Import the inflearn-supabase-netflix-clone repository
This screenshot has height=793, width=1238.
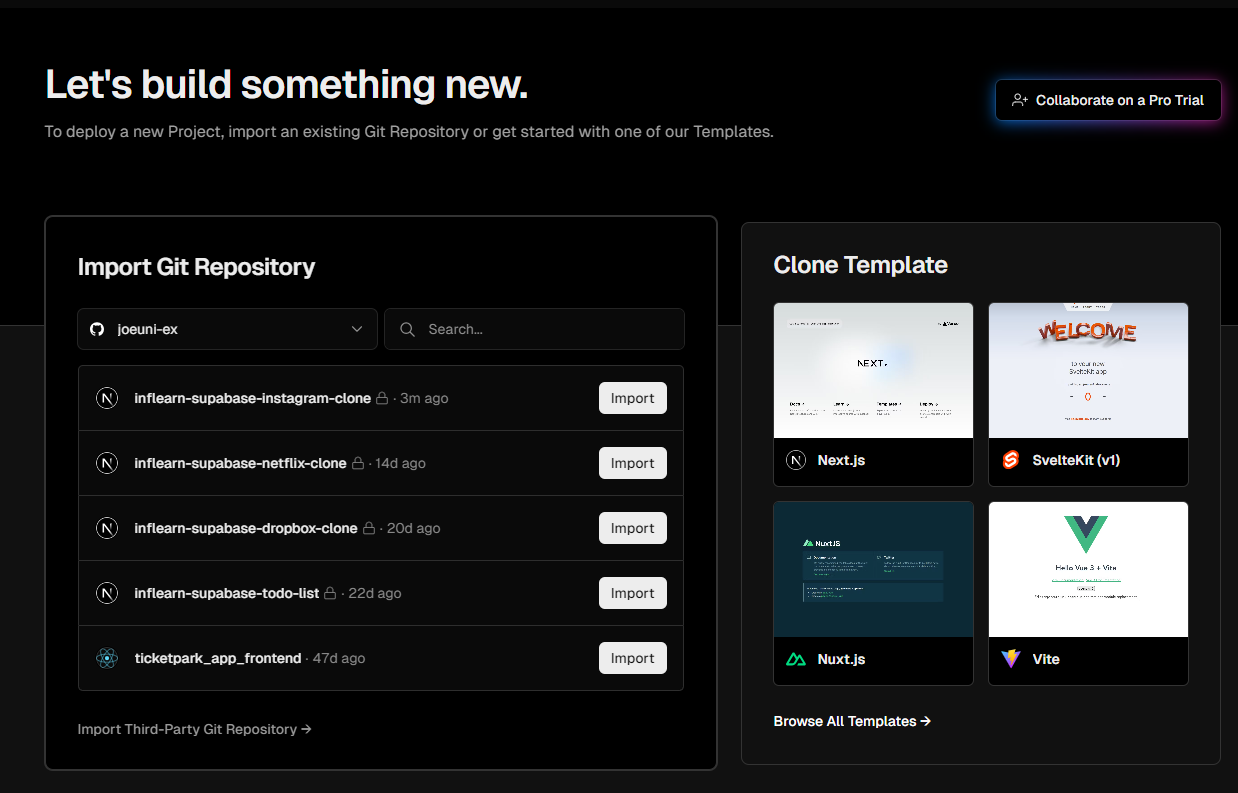(x=633, y=463)
